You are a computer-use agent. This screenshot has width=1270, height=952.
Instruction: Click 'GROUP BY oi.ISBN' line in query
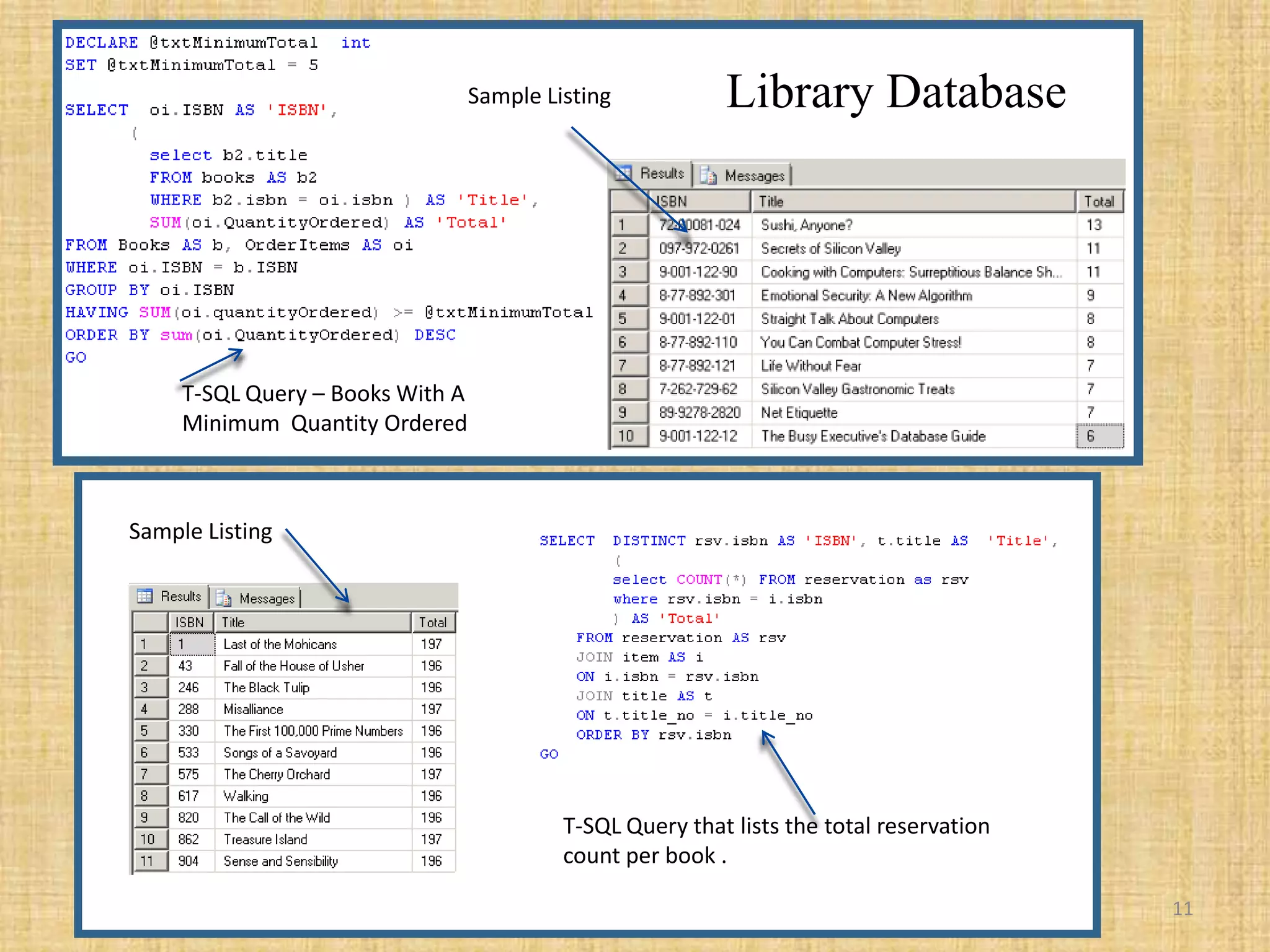pos(149,290)
